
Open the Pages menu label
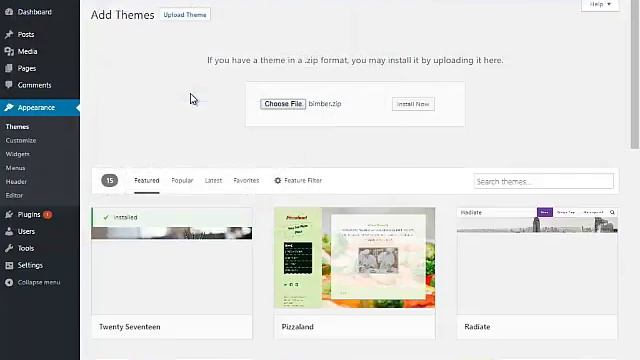pyautogui.click(x=27, y=68)
